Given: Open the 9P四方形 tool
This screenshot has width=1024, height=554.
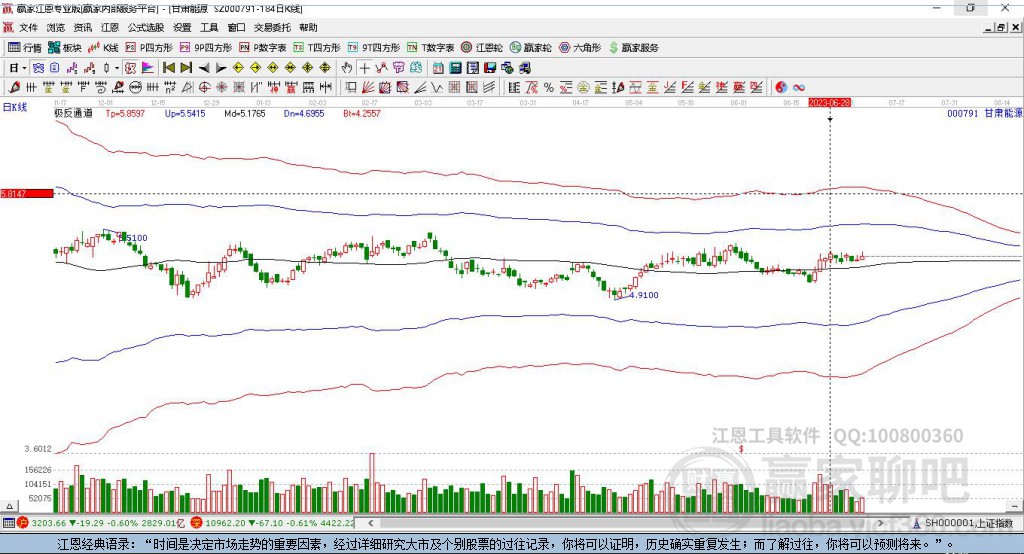Looking at the screenshot, I should [206, 48].
